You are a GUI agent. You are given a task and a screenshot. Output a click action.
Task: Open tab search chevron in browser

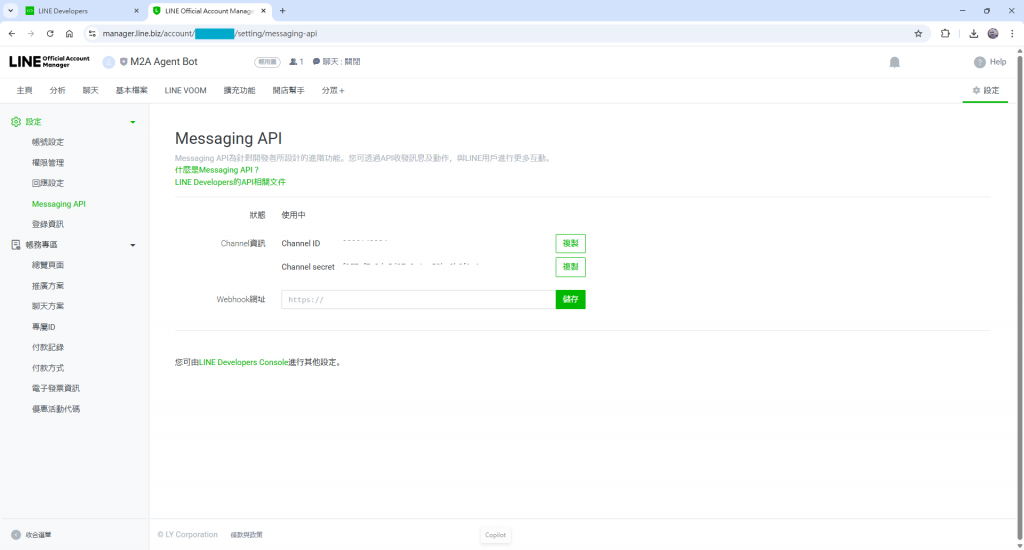pyautogui.click(x=10, y=10)
